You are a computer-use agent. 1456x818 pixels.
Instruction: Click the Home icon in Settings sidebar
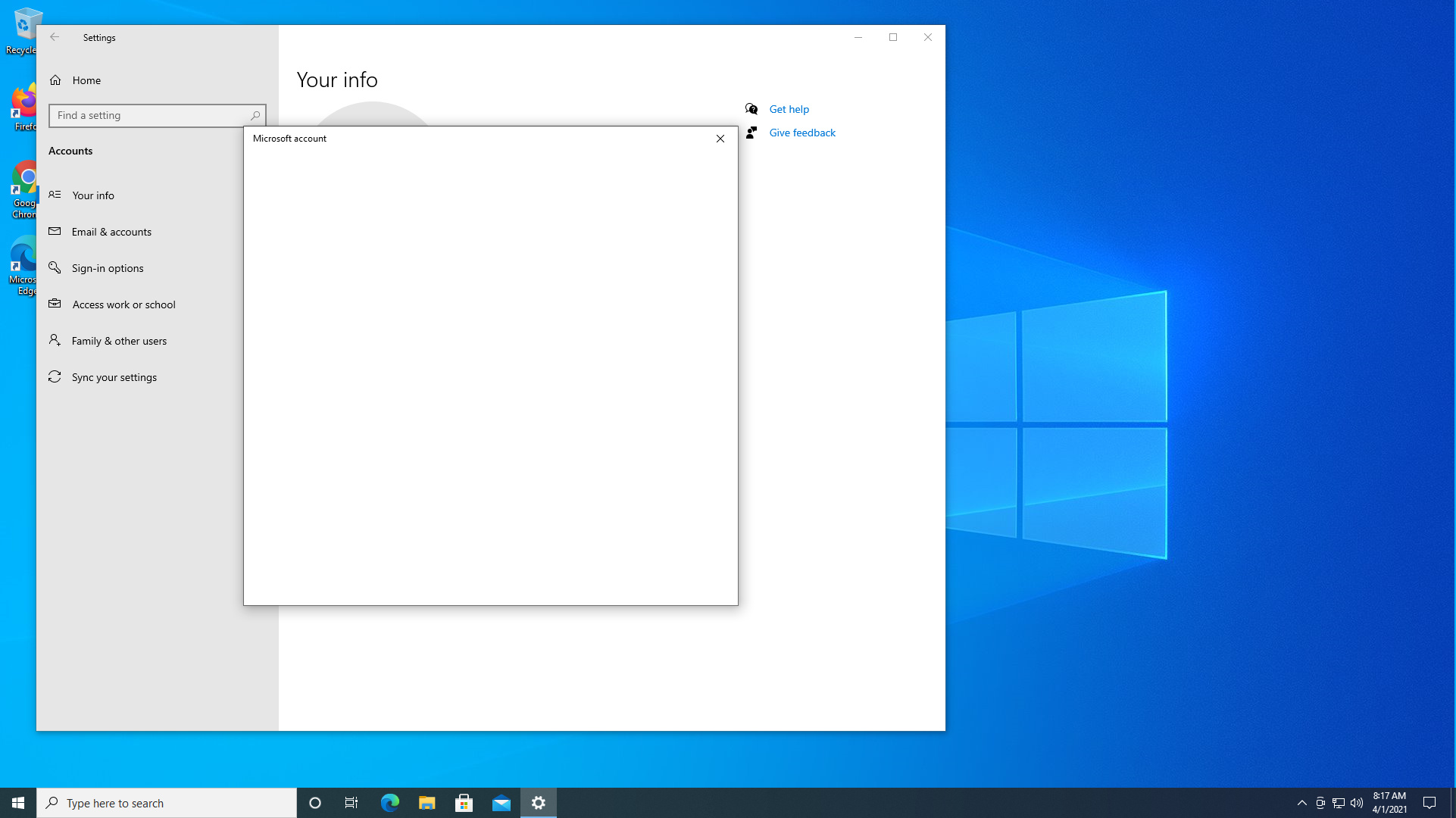(x=55, y=80)
